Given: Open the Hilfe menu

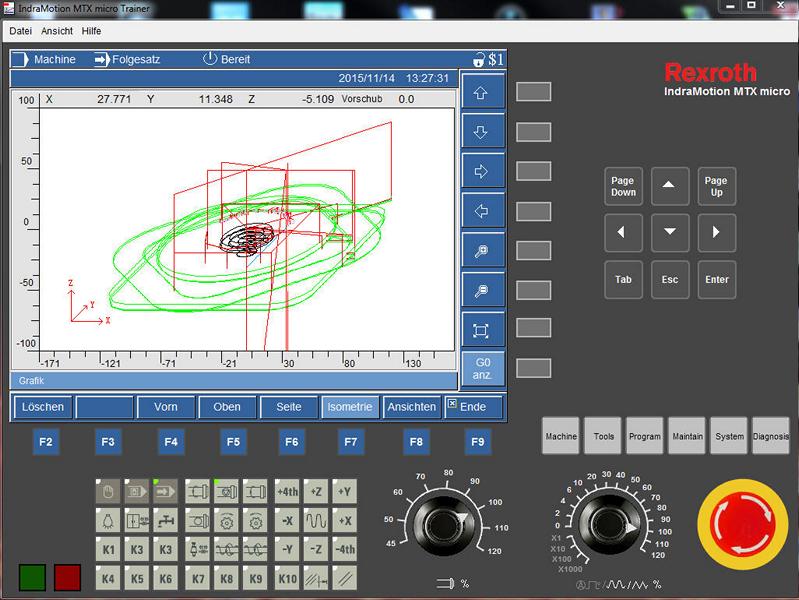Looking at the screenshot, I should pyautogui.click(x=91, y=31).
